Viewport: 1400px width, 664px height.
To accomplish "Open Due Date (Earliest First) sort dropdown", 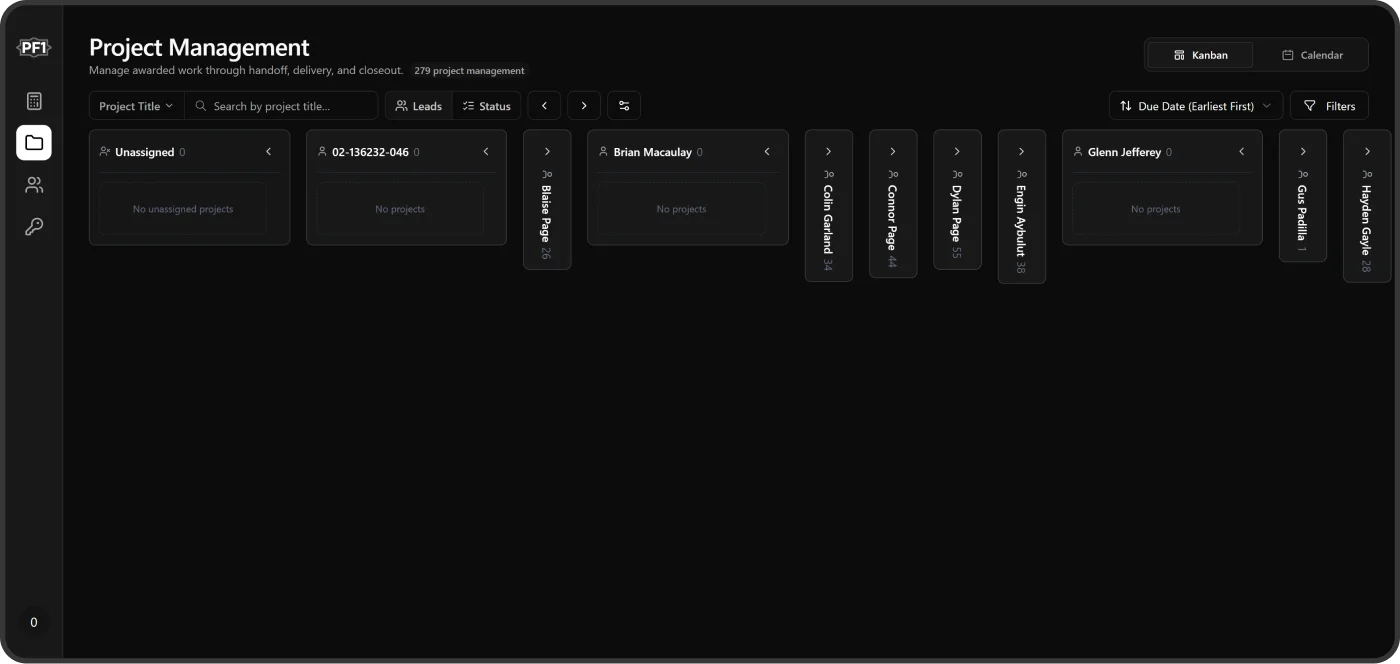I will pyautogui.click(x=1196, y=106).
